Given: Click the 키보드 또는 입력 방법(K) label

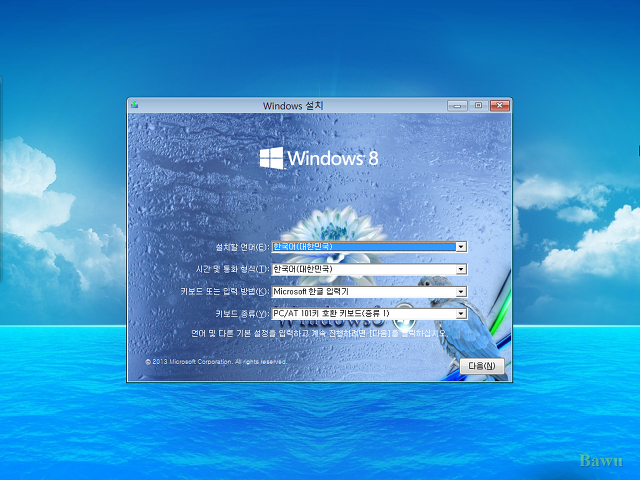Looking at the screenshot, I should 225,291.
